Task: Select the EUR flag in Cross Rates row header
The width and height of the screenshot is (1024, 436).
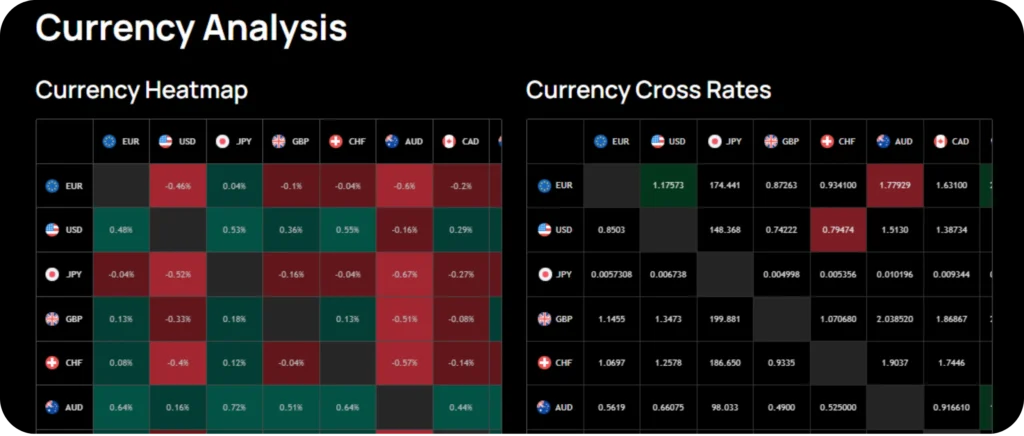Action: click(544, 186)
